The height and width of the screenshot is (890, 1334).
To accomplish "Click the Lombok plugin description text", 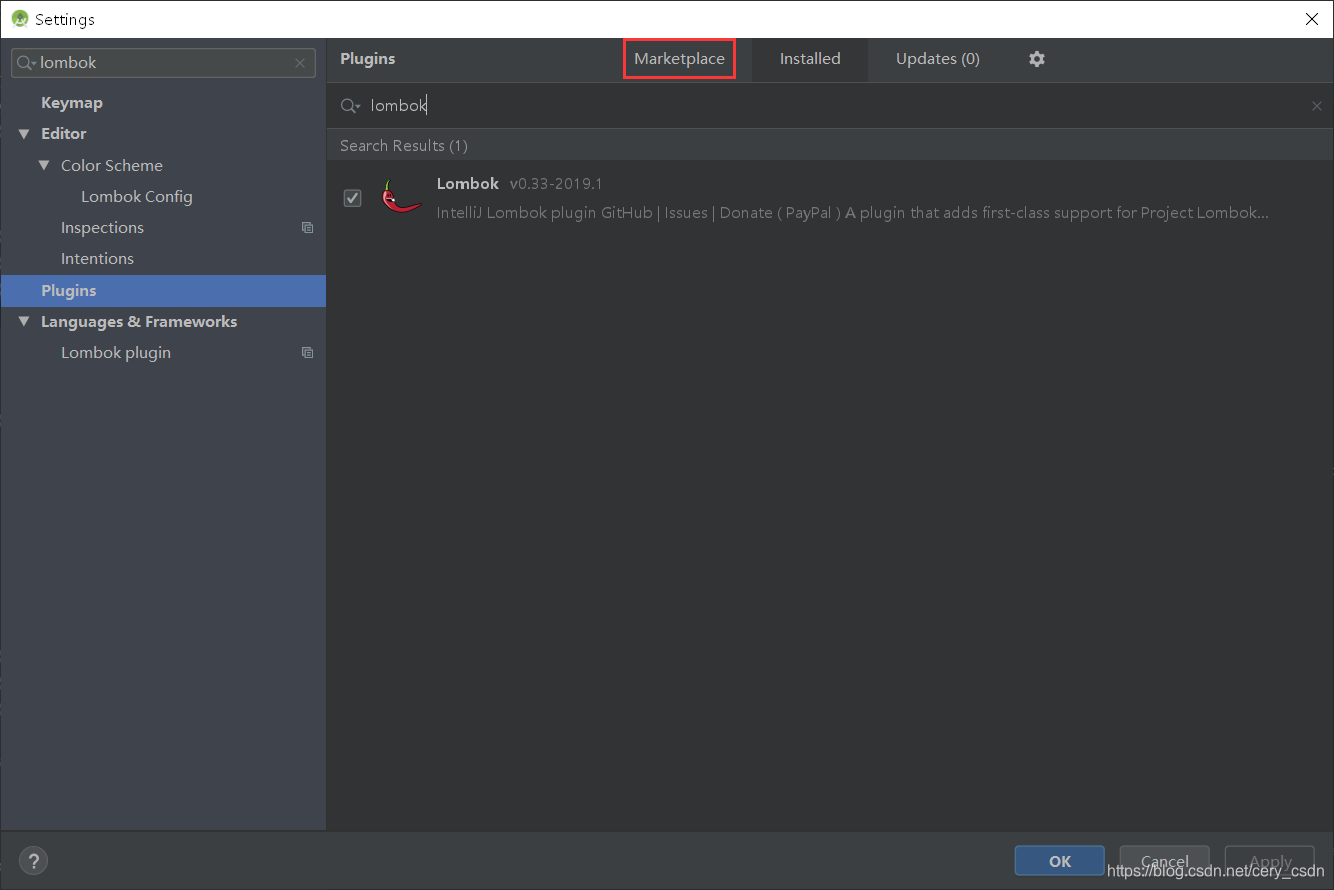I will [x=853, y=213].
